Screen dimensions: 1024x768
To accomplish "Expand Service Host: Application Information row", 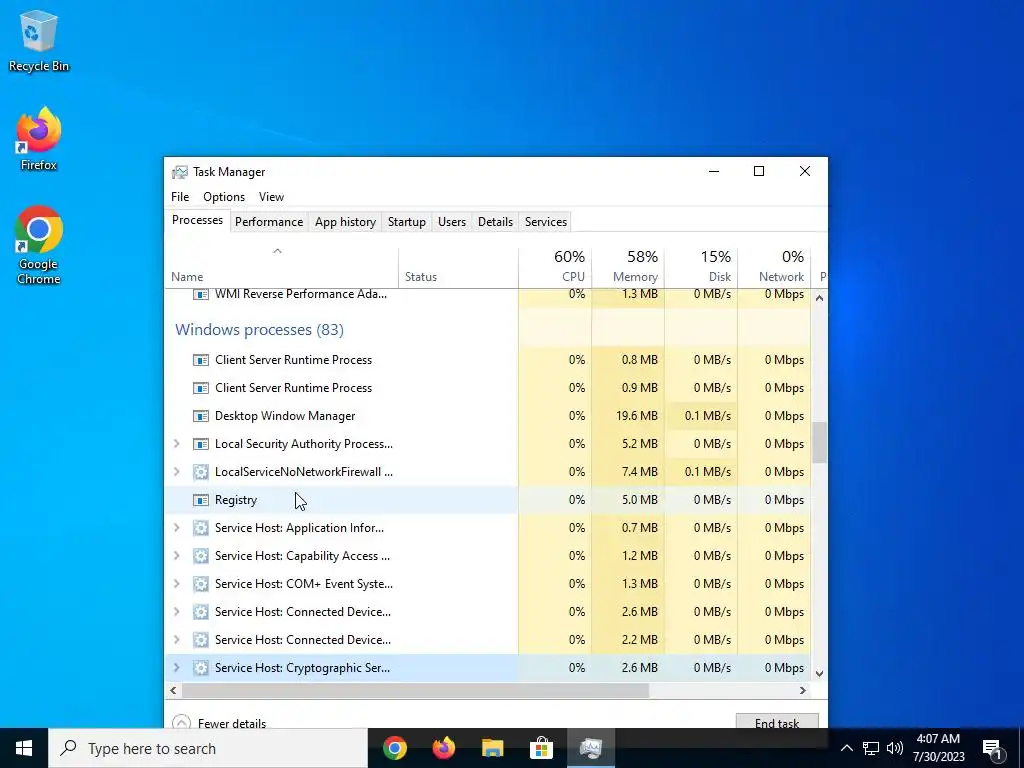I will [x=176, y=528].
